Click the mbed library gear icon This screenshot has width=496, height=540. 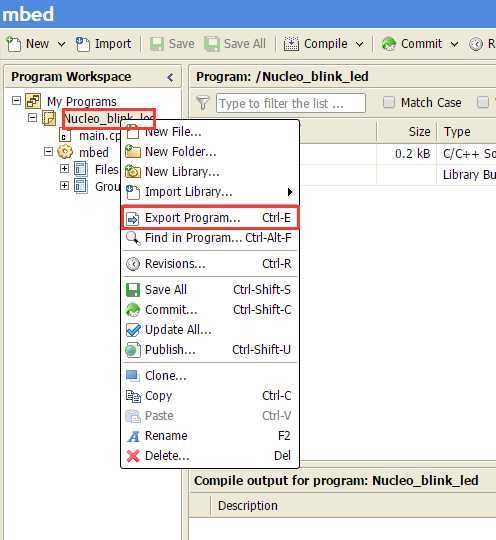coord(65,152)
